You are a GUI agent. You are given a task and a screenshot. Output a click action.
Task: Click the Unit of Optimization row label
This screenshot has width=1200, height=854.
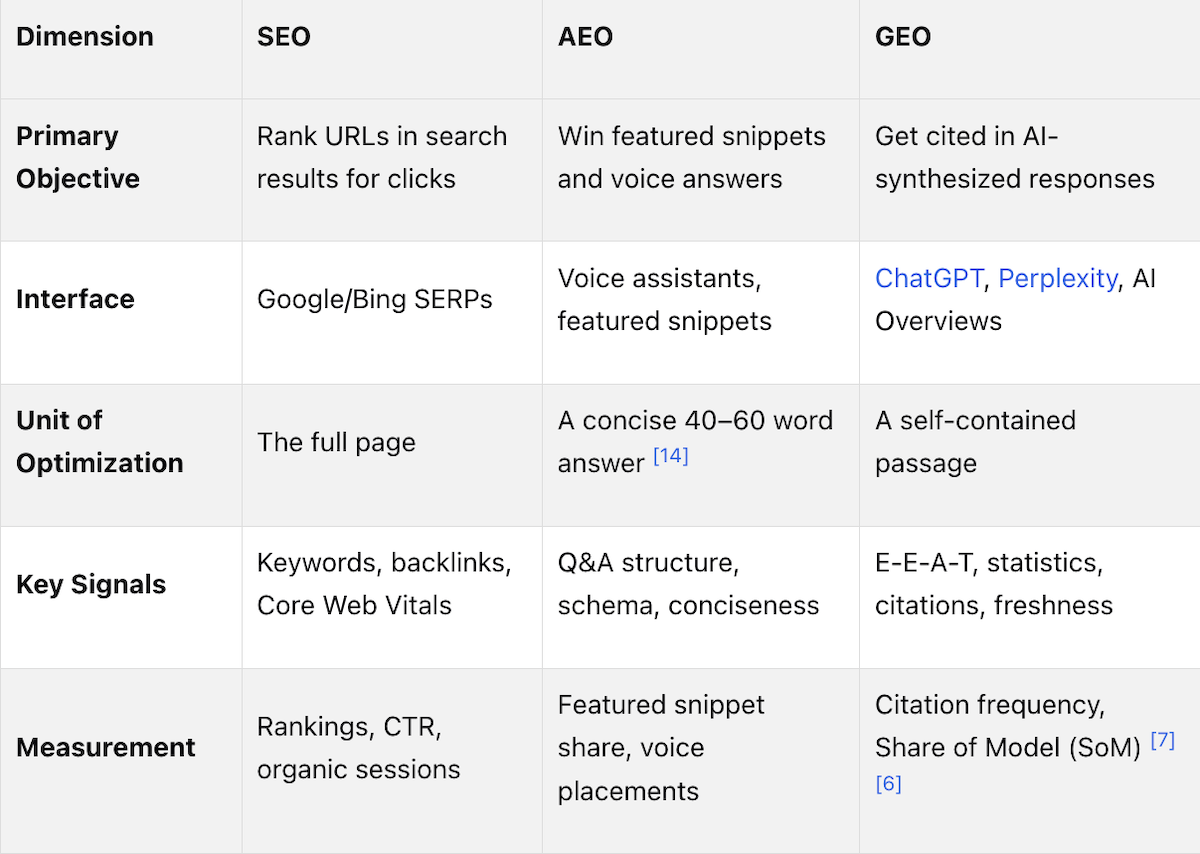pyautogui.click(x=100, y=442)
